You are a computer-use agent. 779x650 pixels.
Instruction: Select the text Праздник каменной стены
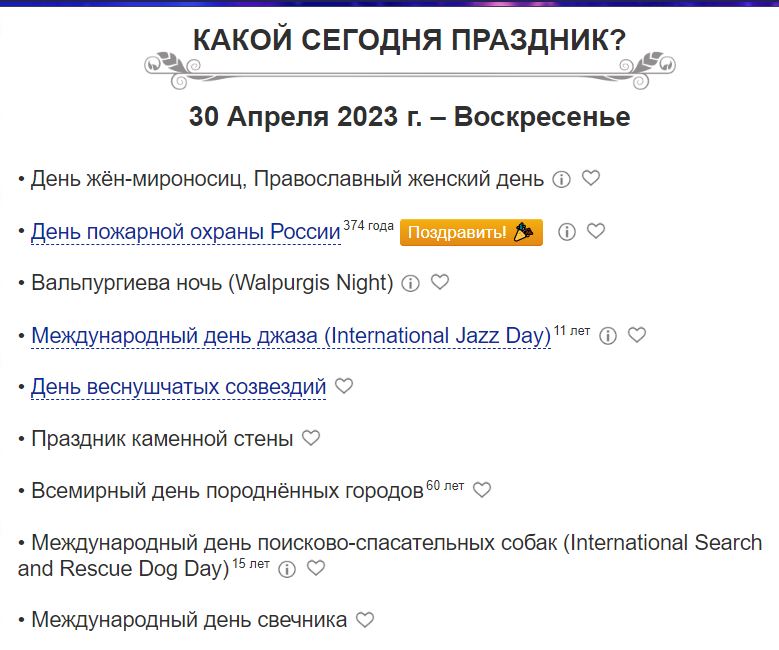tap(162, 439)
